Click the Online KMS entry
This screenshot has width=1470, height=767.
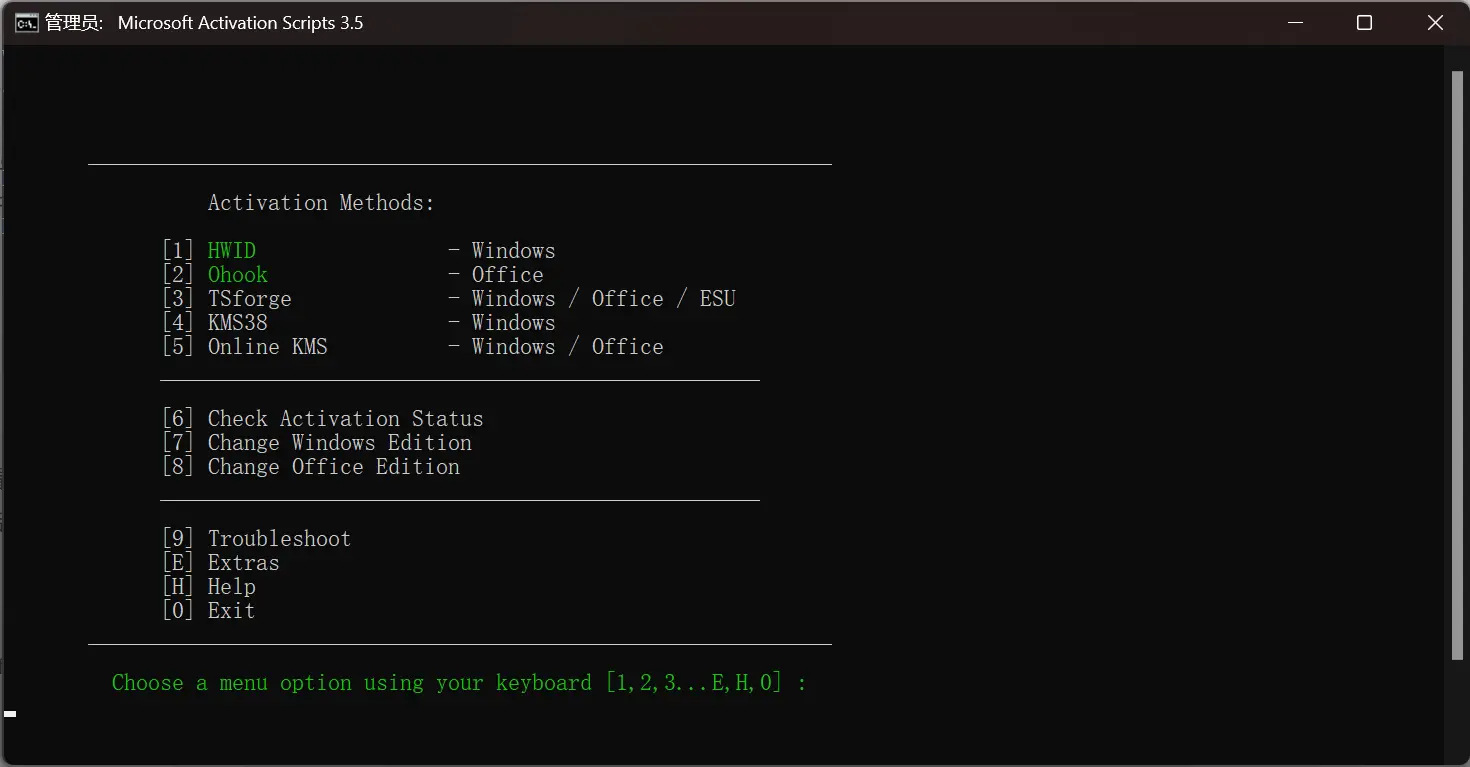point(267,347)
